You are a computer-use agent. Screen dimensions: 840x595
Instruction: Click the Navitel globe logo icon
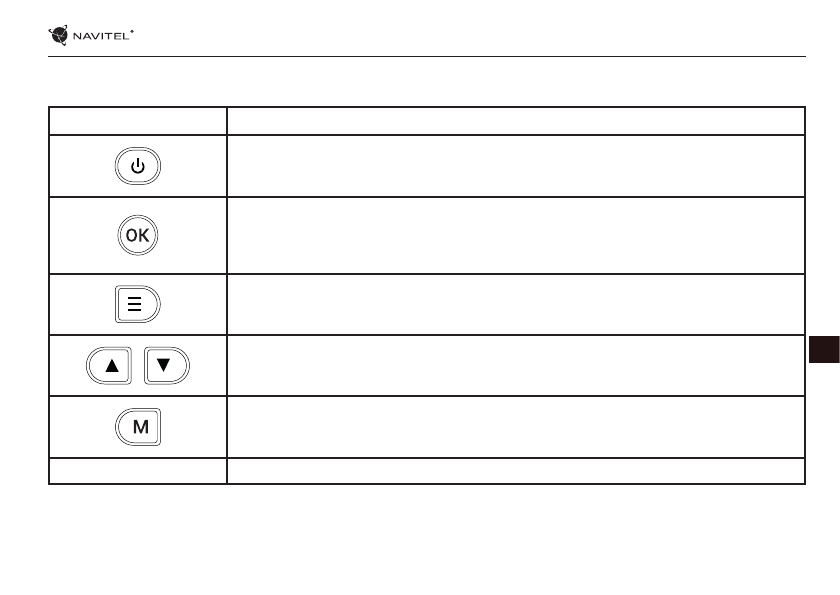tap(59, 36)
